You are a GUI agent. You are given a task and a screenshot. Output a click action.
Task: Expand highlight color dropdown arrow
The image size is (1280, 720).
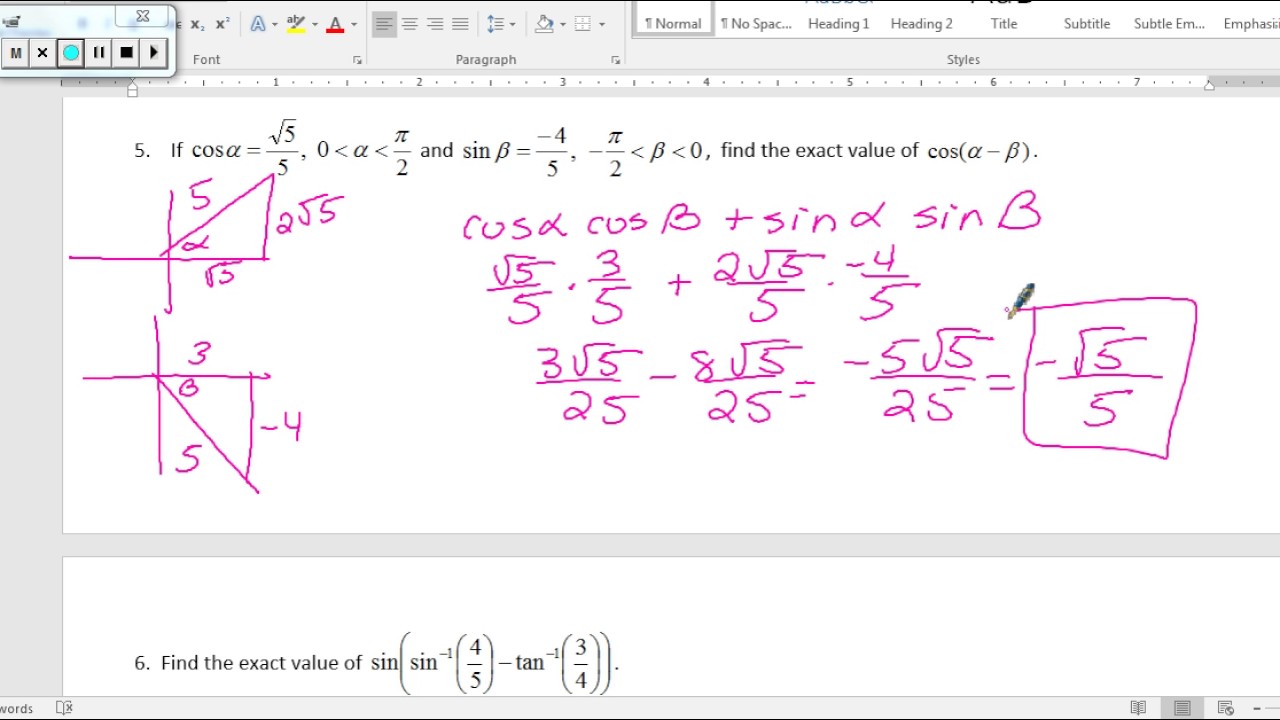click(x=315, y=24)
